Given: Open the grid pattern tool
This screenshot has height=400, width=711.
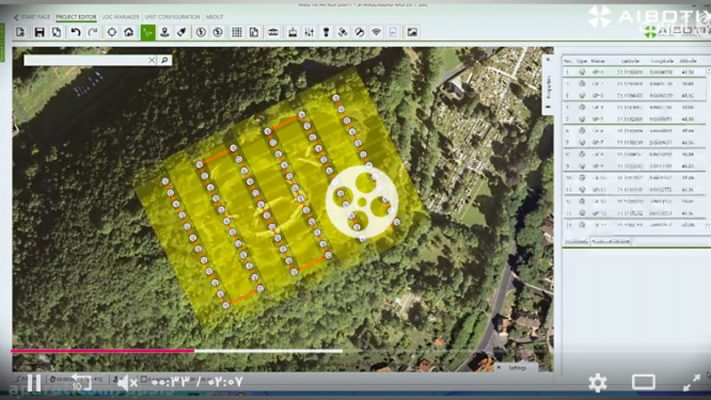Looking at the screenshot, I should point(237,32).
